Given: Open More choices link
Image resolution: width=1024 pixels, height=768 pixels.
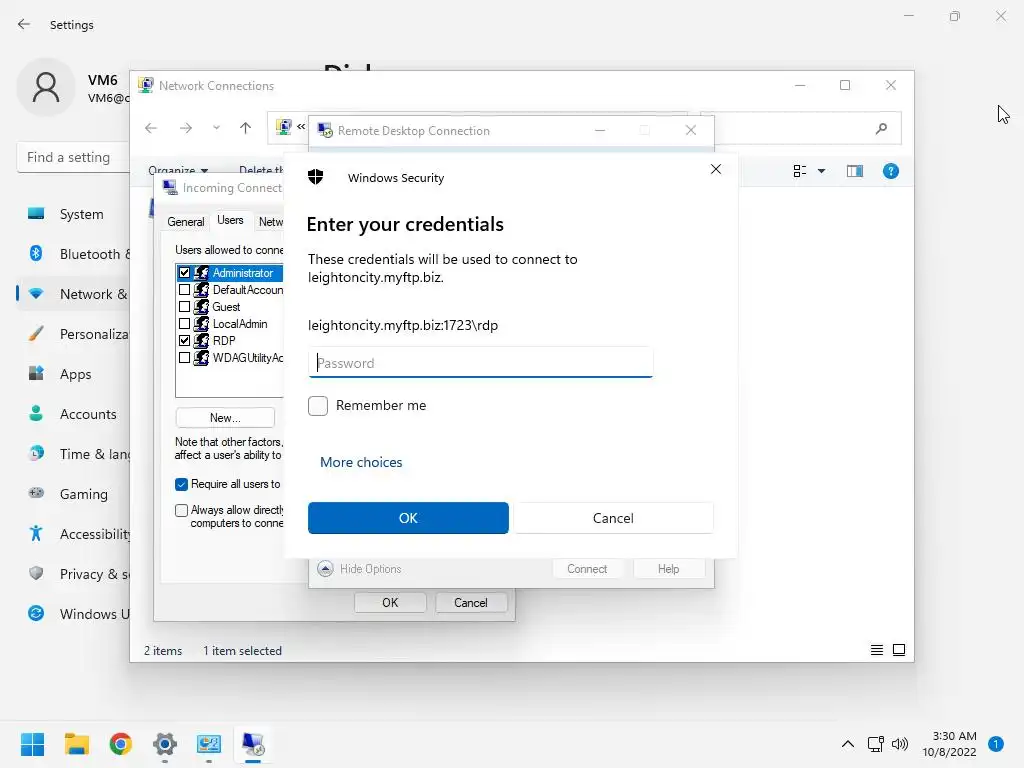Looking at the screenshot, I should tap(361, 462).
